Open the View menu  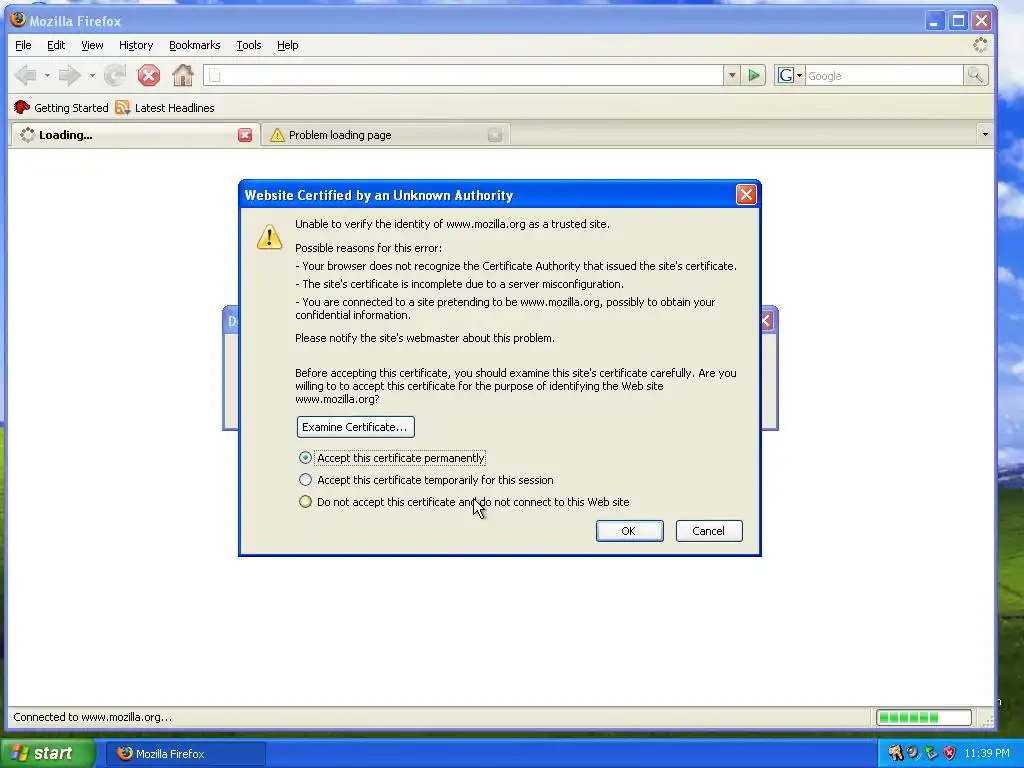tap(92, 45)
